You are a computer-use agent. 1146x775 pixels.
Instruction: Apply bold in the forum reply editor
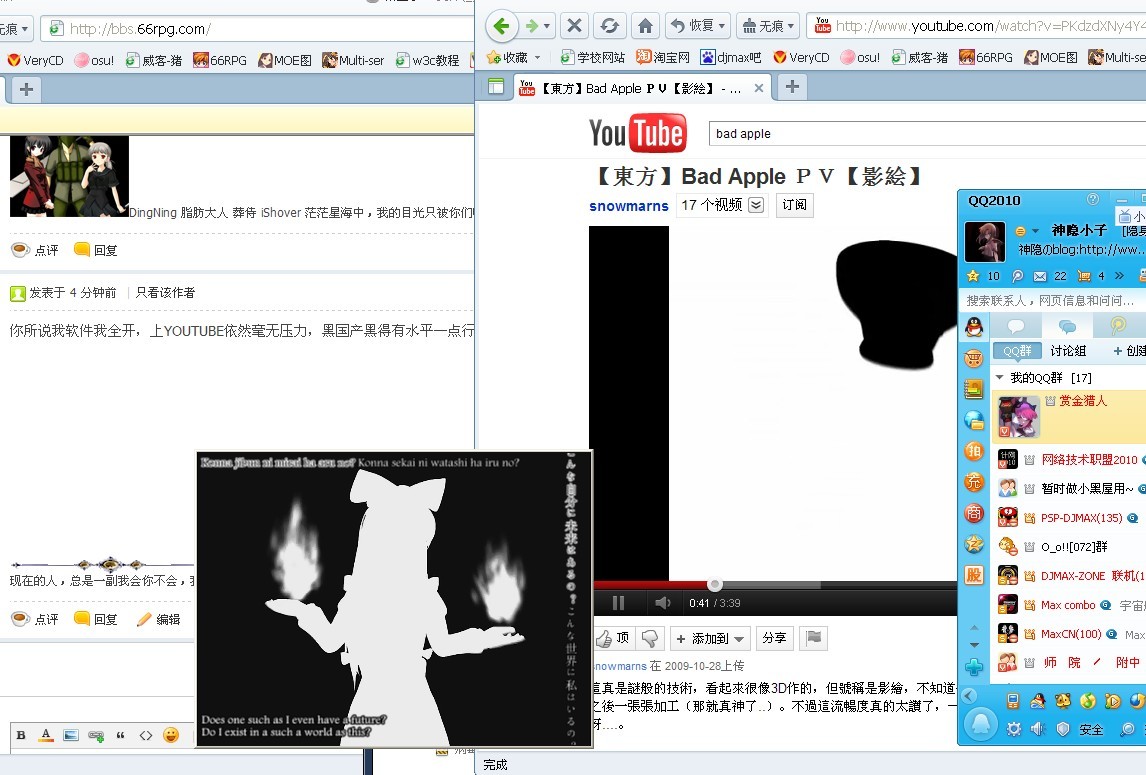click(x=21, y=736)
